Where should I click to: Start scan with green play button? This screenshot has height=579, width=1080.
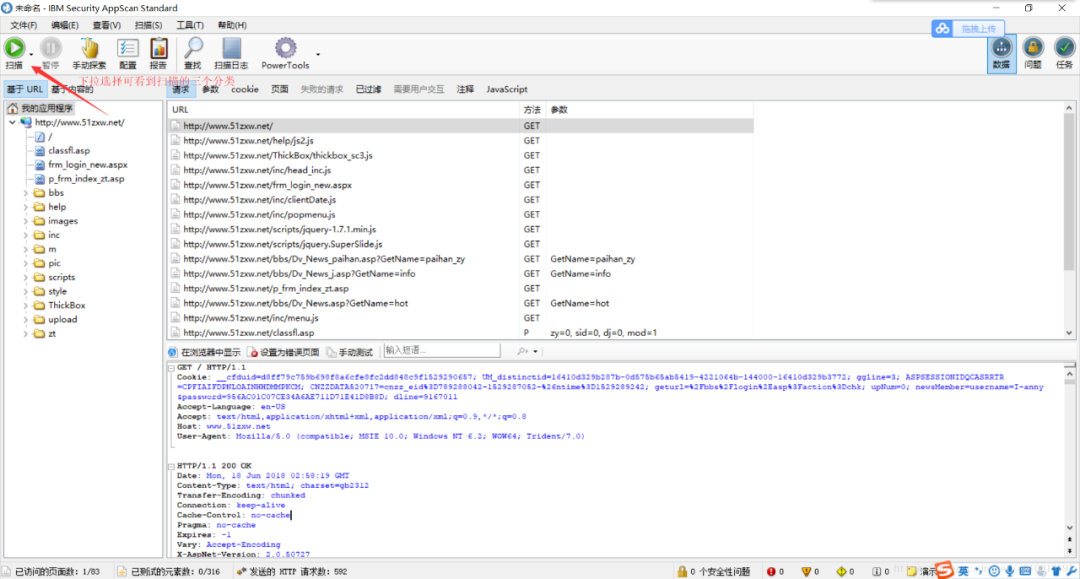(x=14, y=48)
